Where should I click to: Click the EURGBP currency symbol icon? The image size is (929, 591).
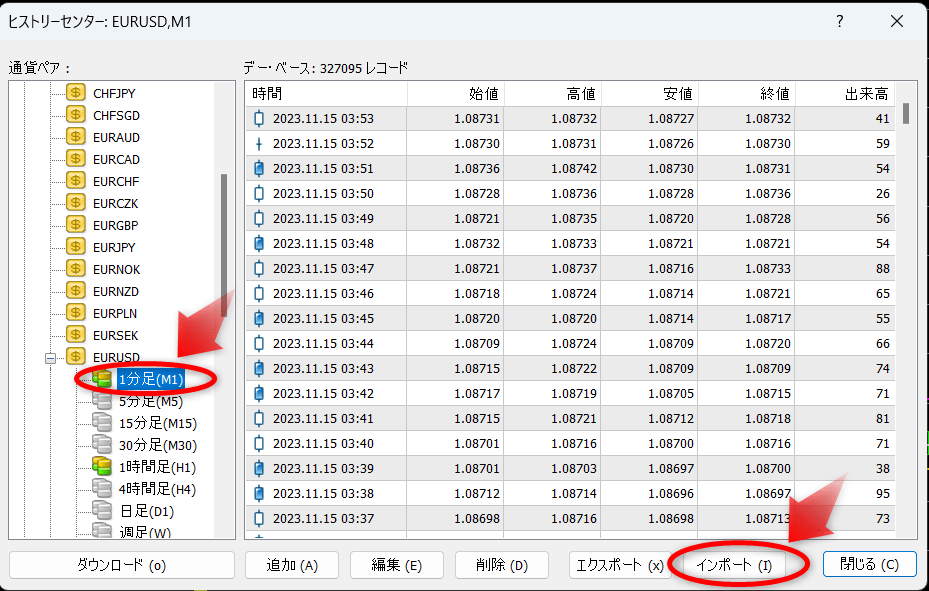75,225
